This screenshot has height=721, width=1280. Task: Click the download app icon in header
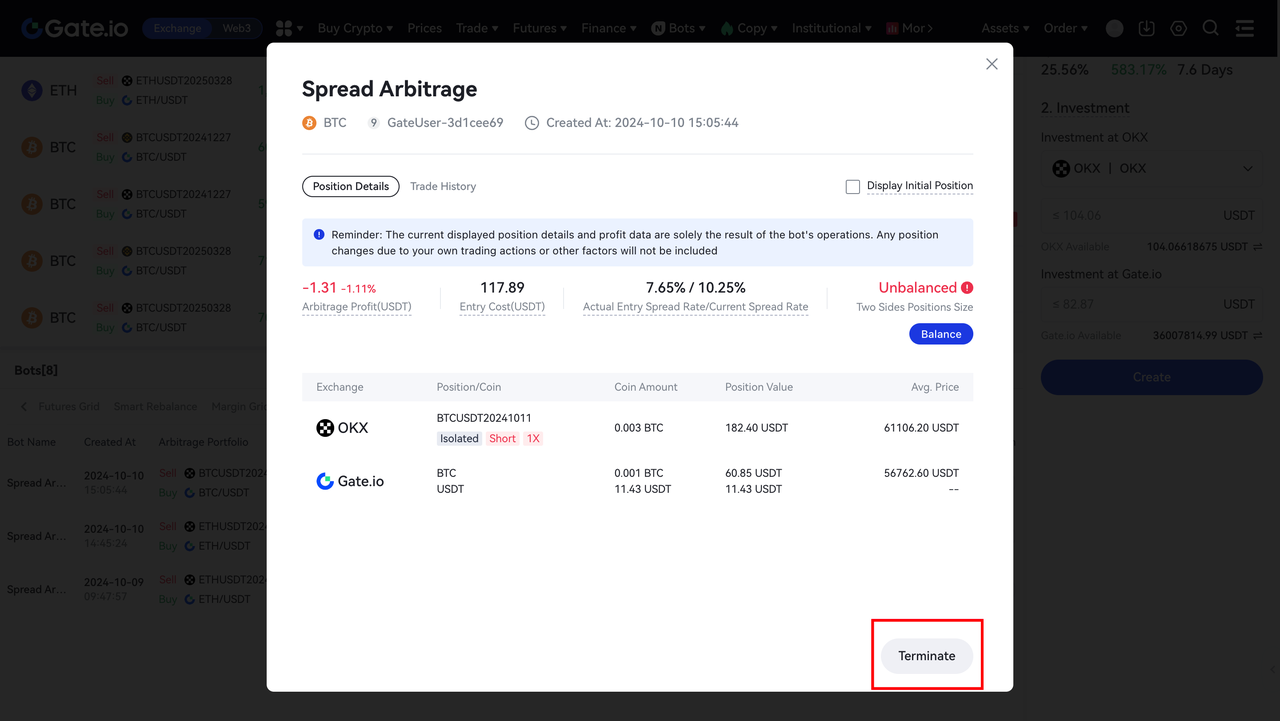coord(1147,29)
